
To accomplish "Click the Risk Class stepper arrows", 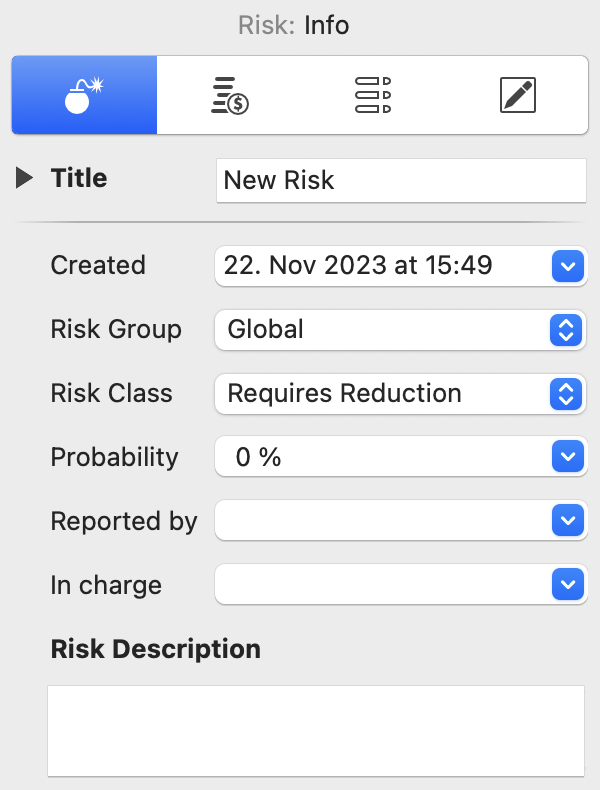I will 566,394.
